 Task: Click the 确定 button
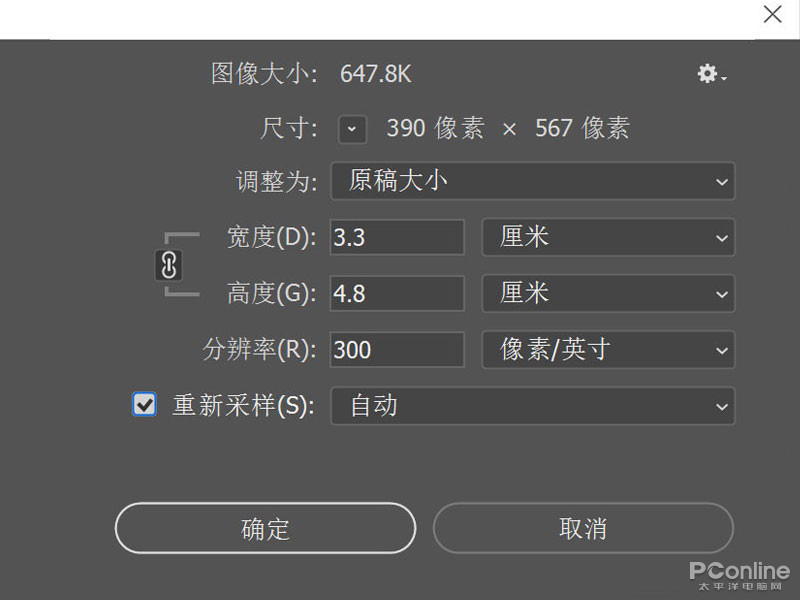[265, 528]
